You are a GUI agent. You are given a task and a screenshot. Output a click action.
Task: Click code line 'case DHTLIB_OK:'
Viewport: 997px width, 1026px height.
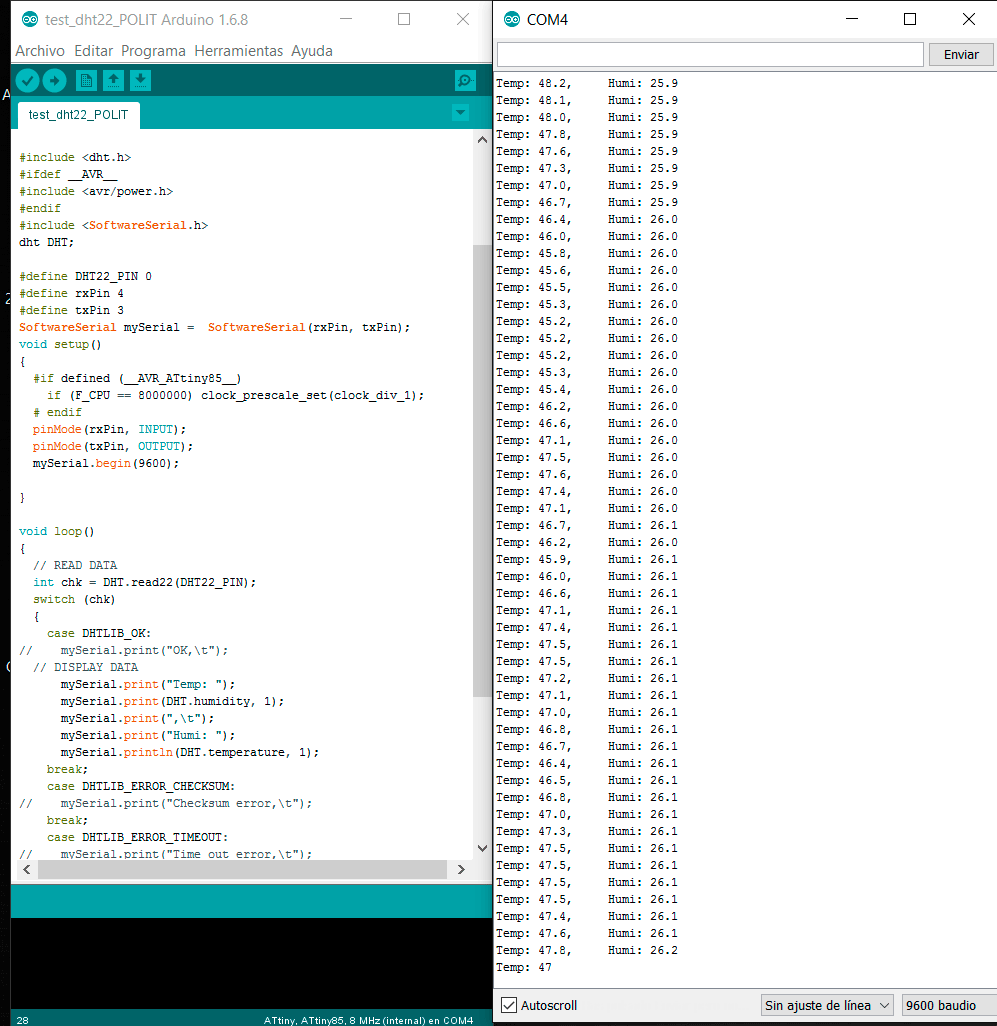point(99,633)
